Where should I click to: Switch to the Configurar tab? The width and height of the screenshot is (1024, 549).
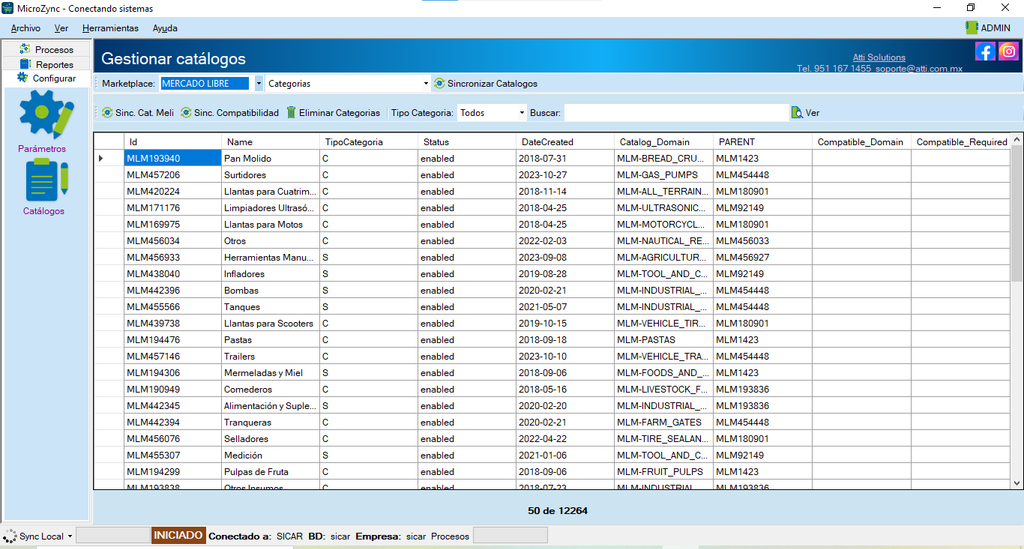coord(46,78)
